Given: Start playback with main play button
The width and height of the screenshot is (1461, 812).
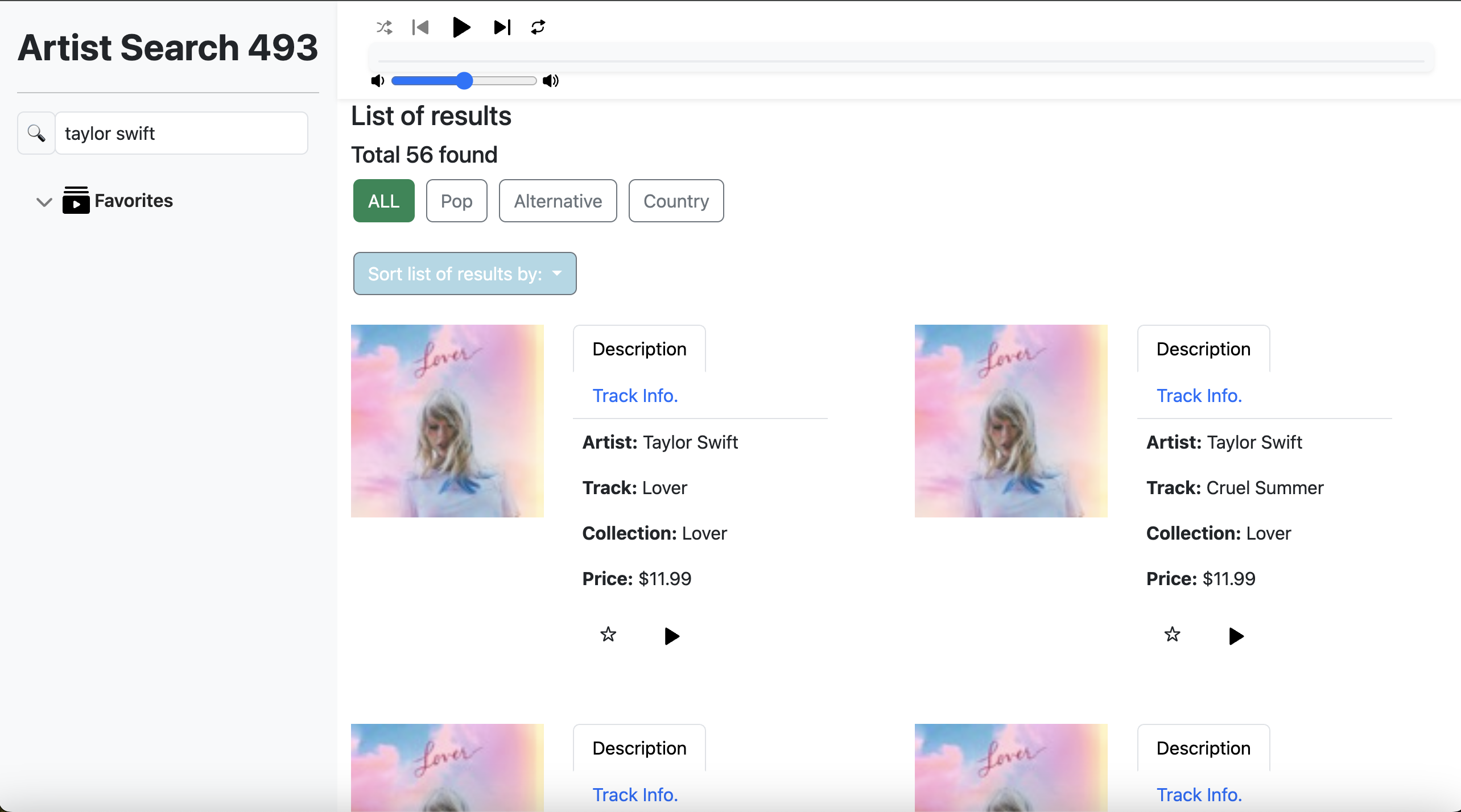Looking at the screenshot, I should coord(461,27).
